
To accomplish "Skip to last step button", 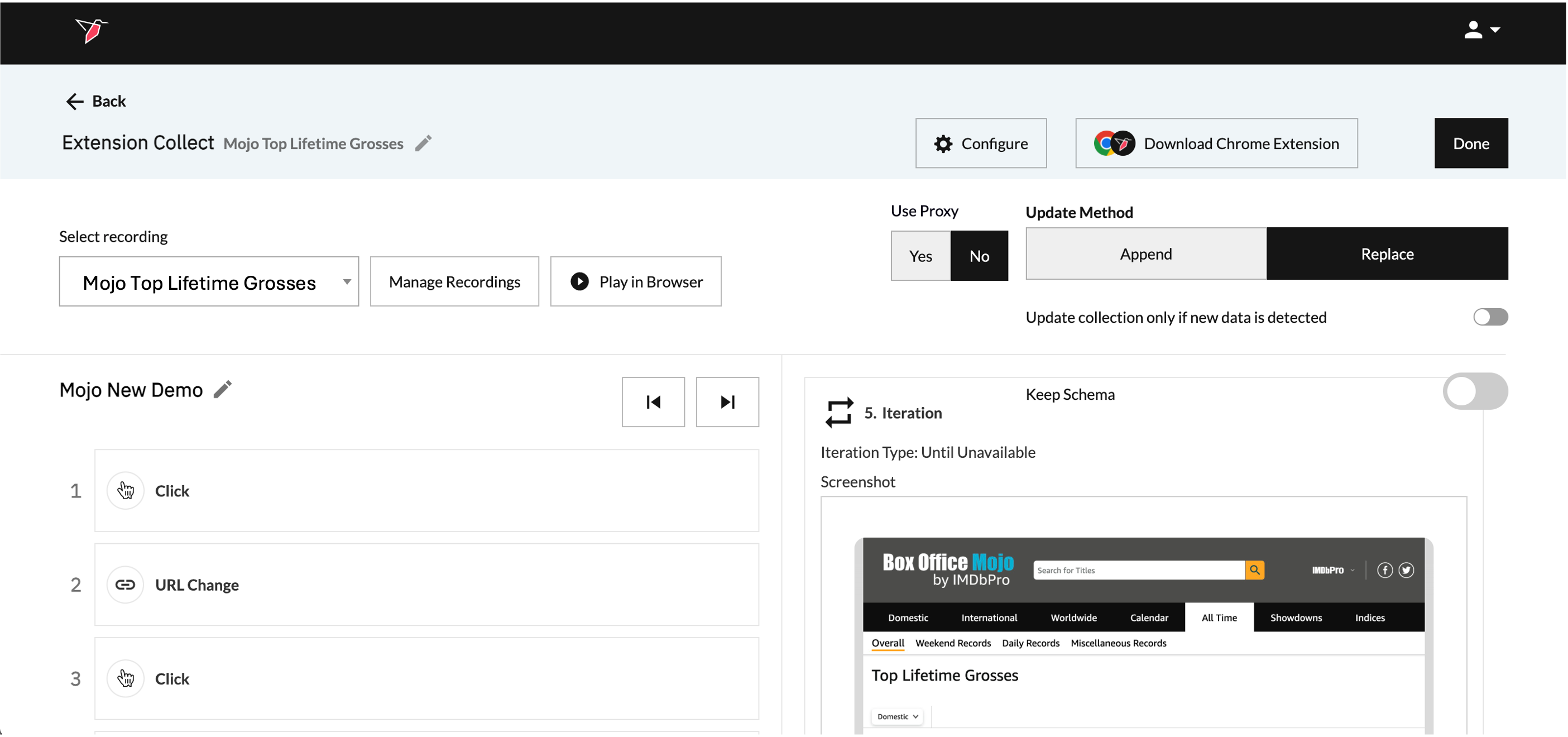I will (x=727, y=401).
